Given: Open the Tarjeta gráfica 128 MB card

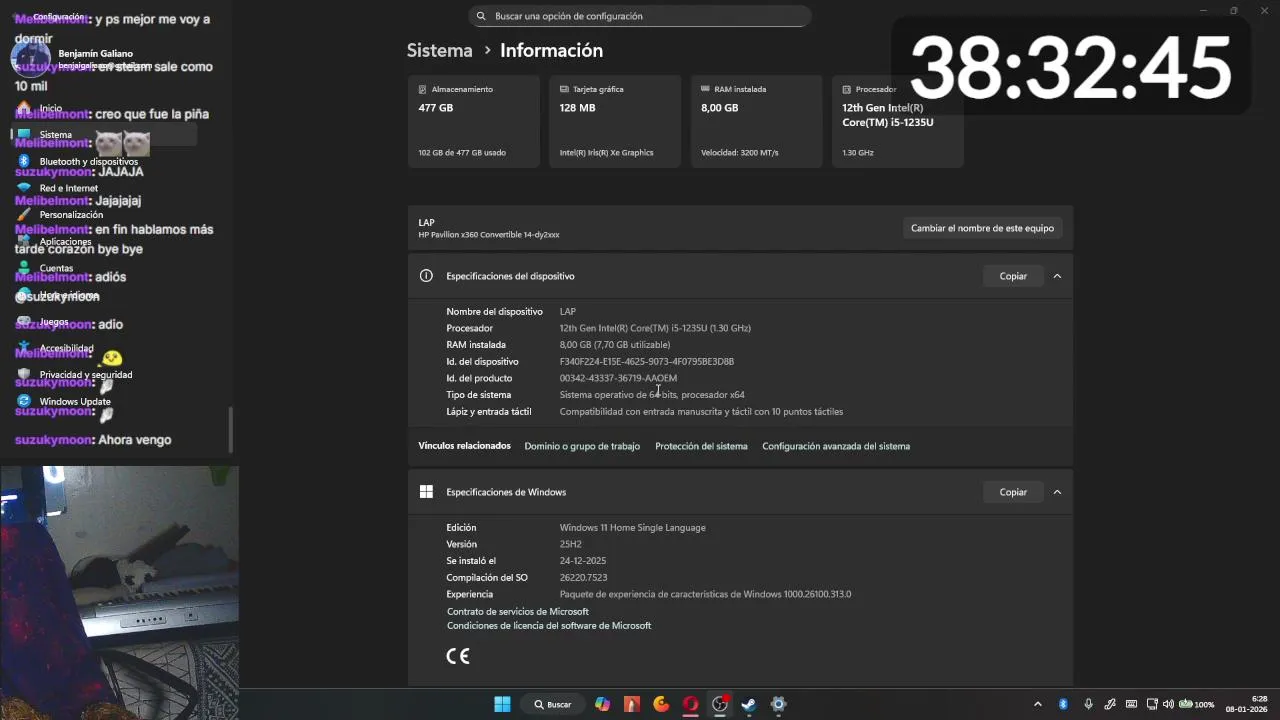Looking at the screenshot, I should click(615, 121).
